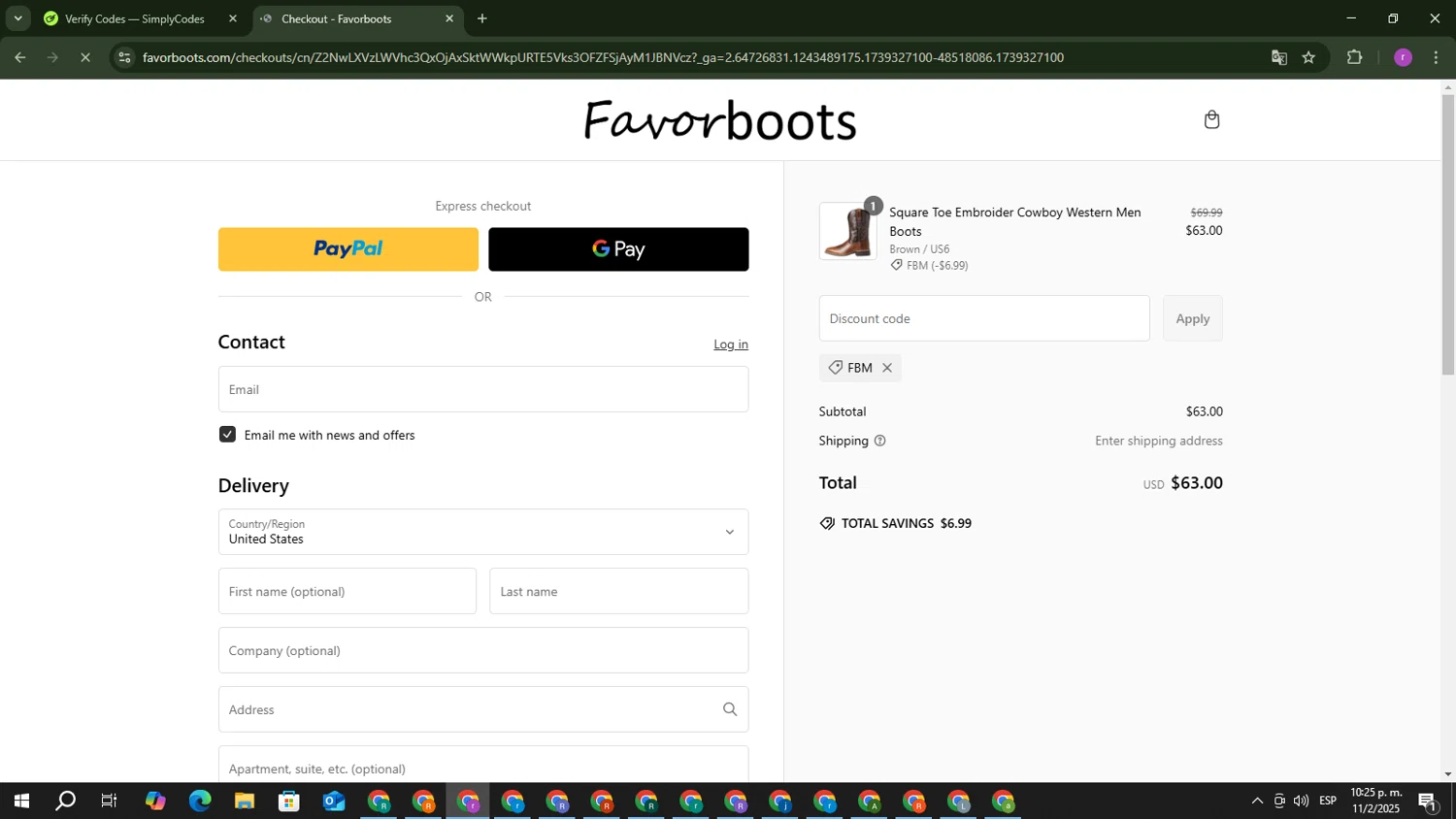Click the taskbar clock and date
This screenshot has height=819, width=1456.
[1376, 801]
